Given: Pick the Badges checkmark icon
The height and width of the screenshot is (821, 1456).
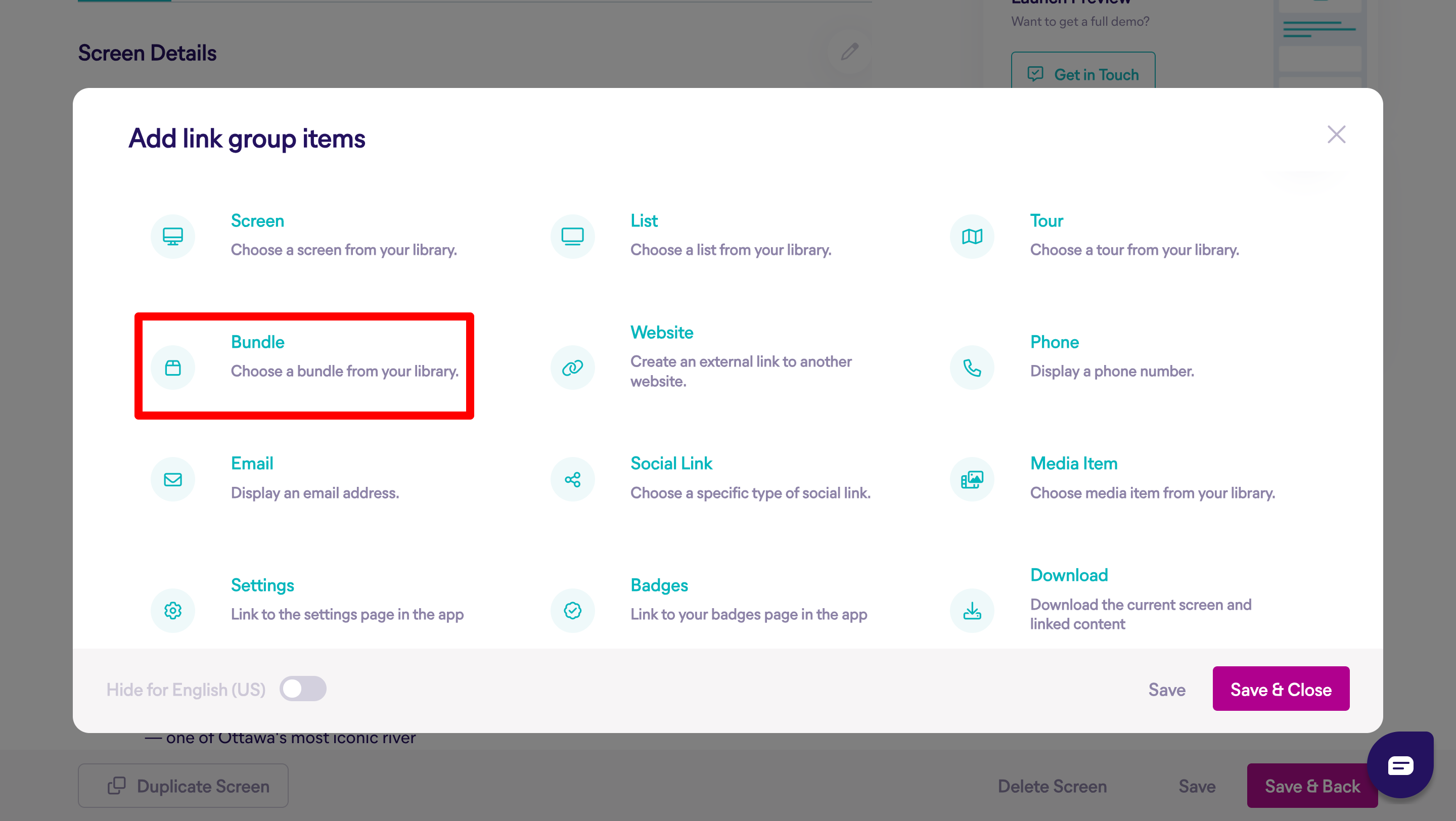Looking at the screenshot, I should pyautogui.click(x=573, y=610).
